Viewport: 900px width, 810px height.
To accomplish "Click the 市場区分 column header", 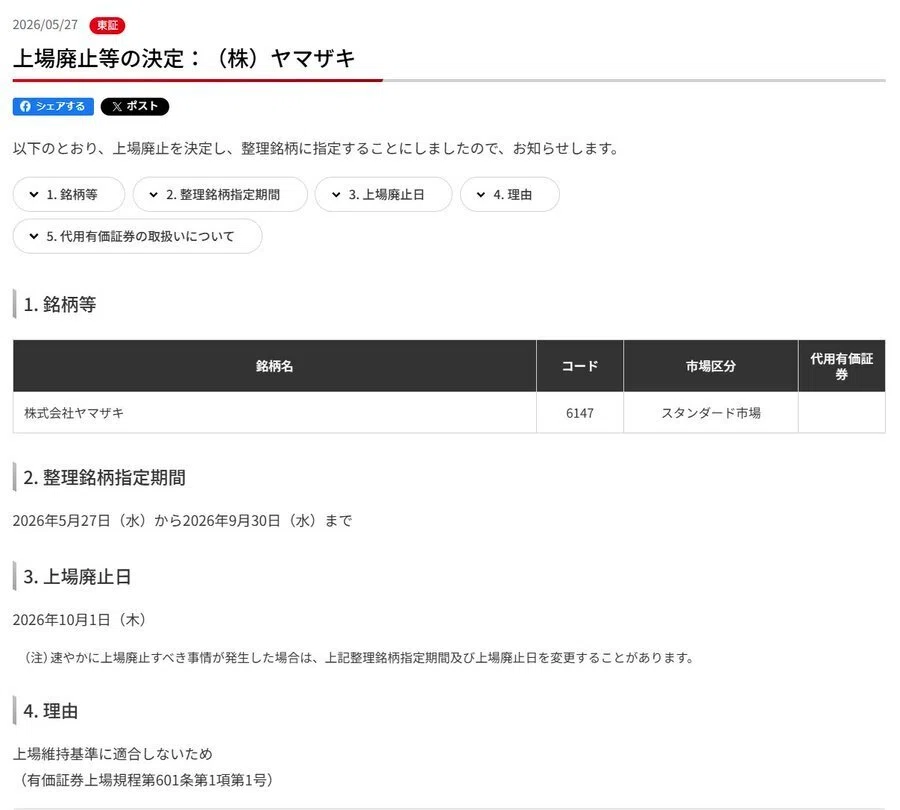I will click(711, 366).
